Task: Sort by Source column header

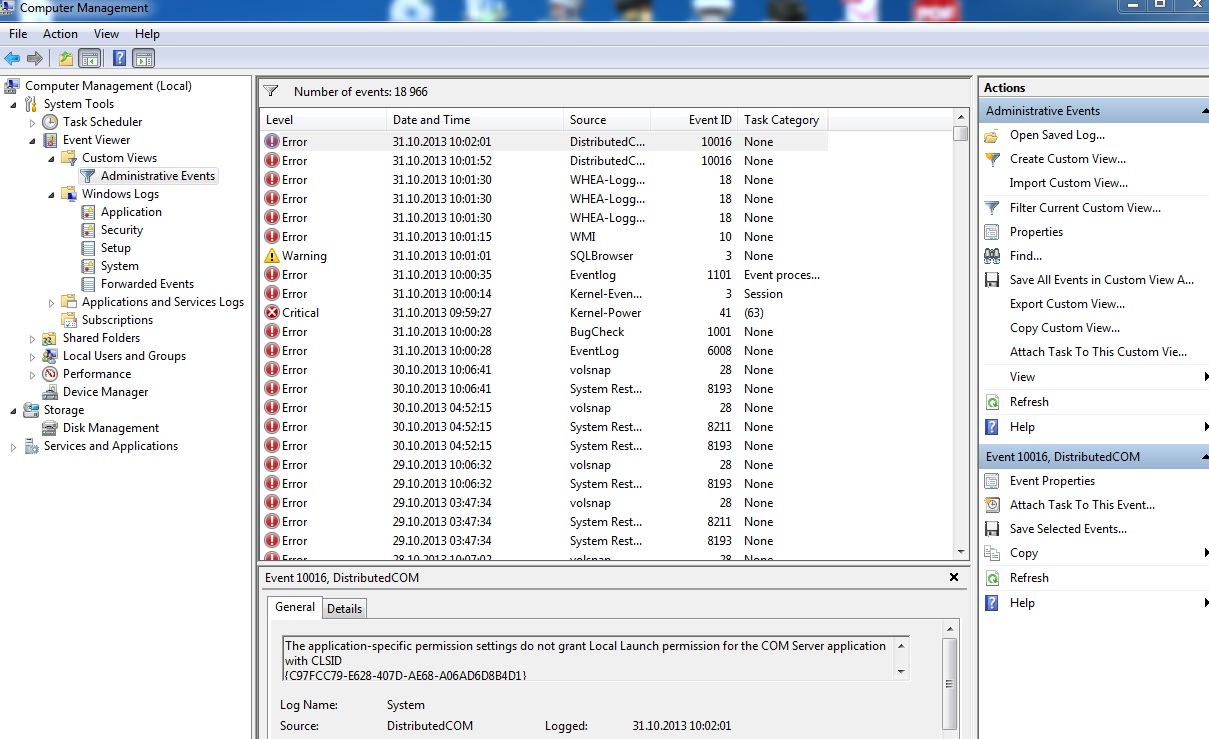Action: [607, 120]
